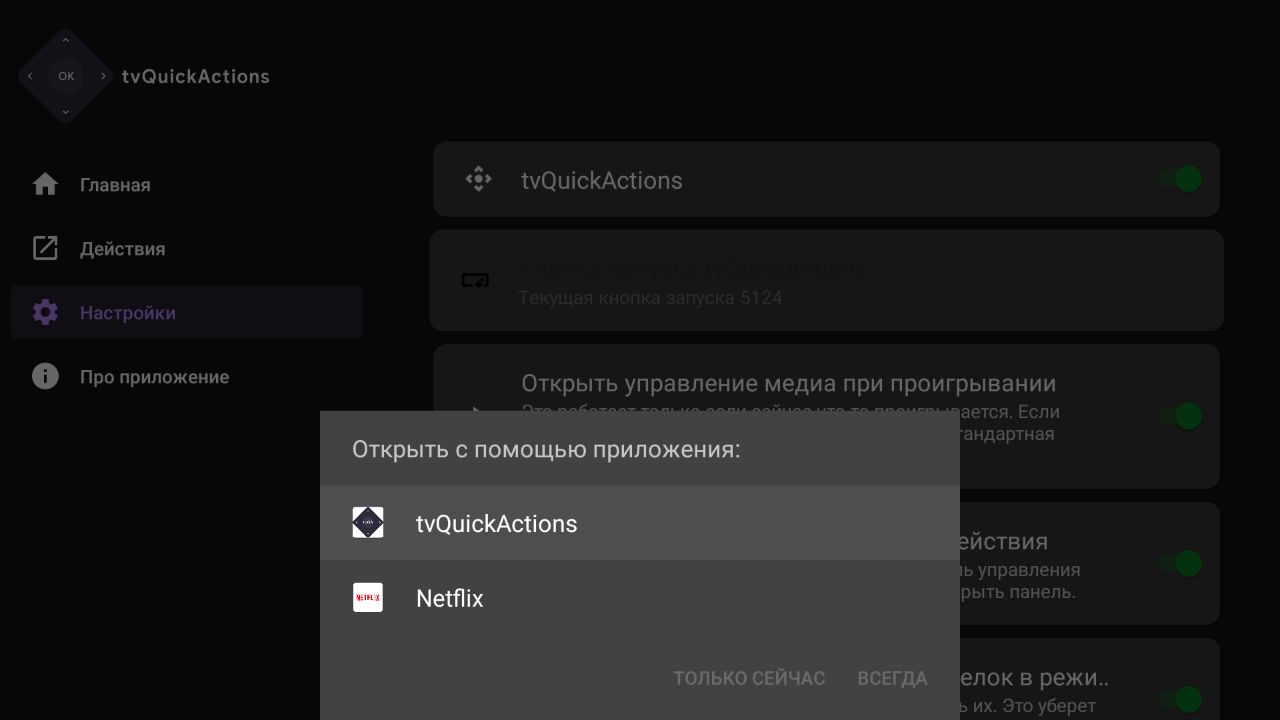Click the d-pad icon in the tvQuickActions service row
The height and width of the screenshot is (720, 1280).
click(478, 179)
